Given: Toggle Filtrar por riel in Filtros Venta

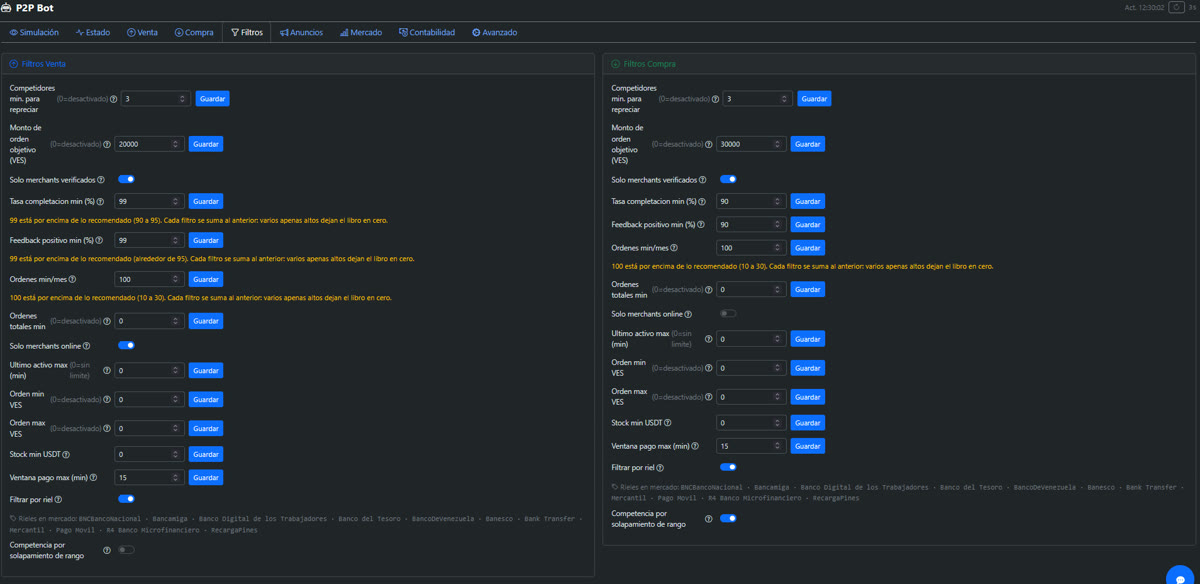Looking at the screenshot, I should coord(126,499).
